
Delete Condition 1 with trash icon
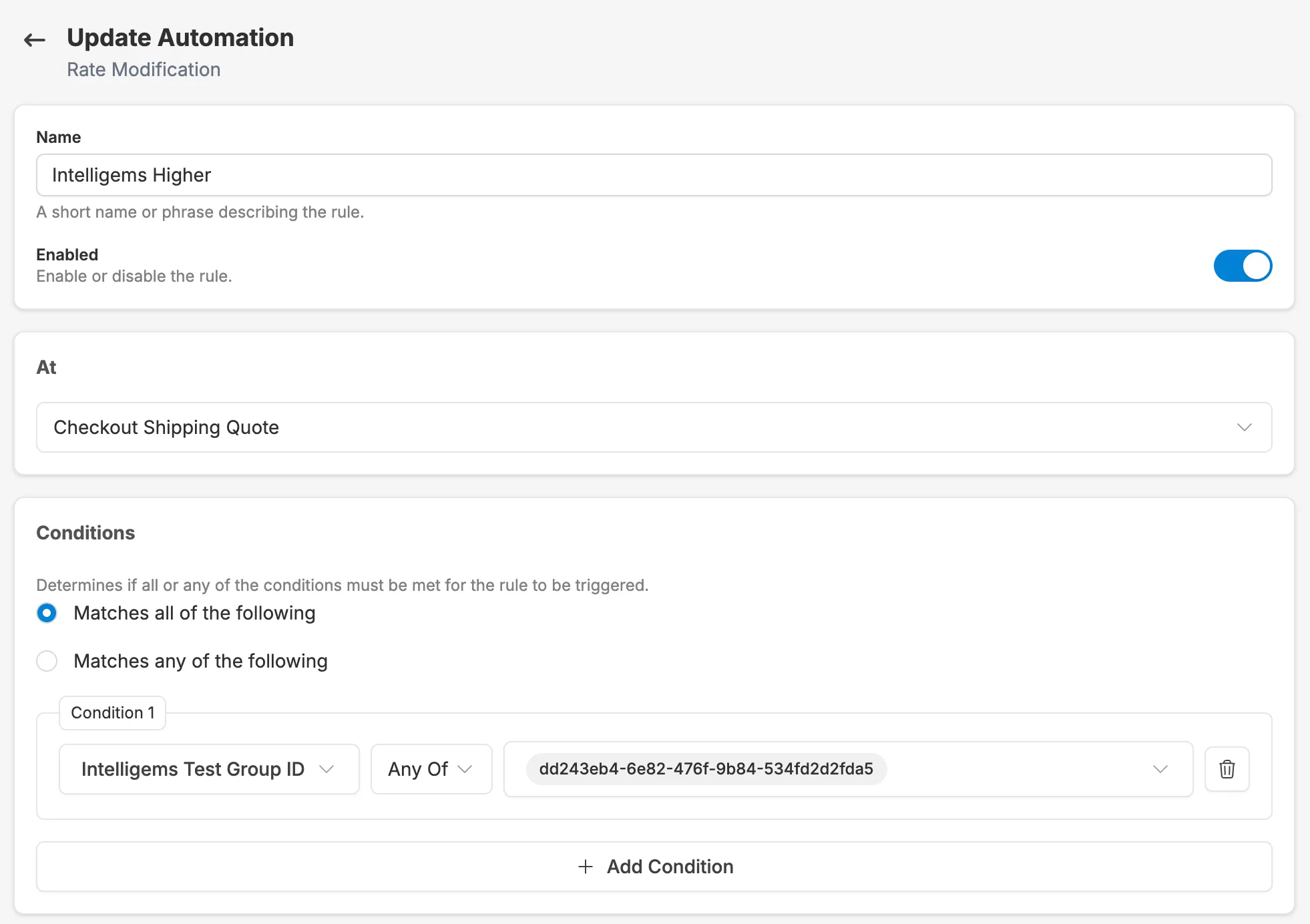click(1227, 769)
